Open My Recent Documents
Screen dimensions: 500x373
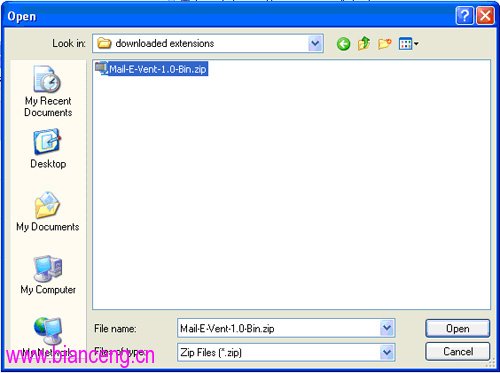pos(48,91)
